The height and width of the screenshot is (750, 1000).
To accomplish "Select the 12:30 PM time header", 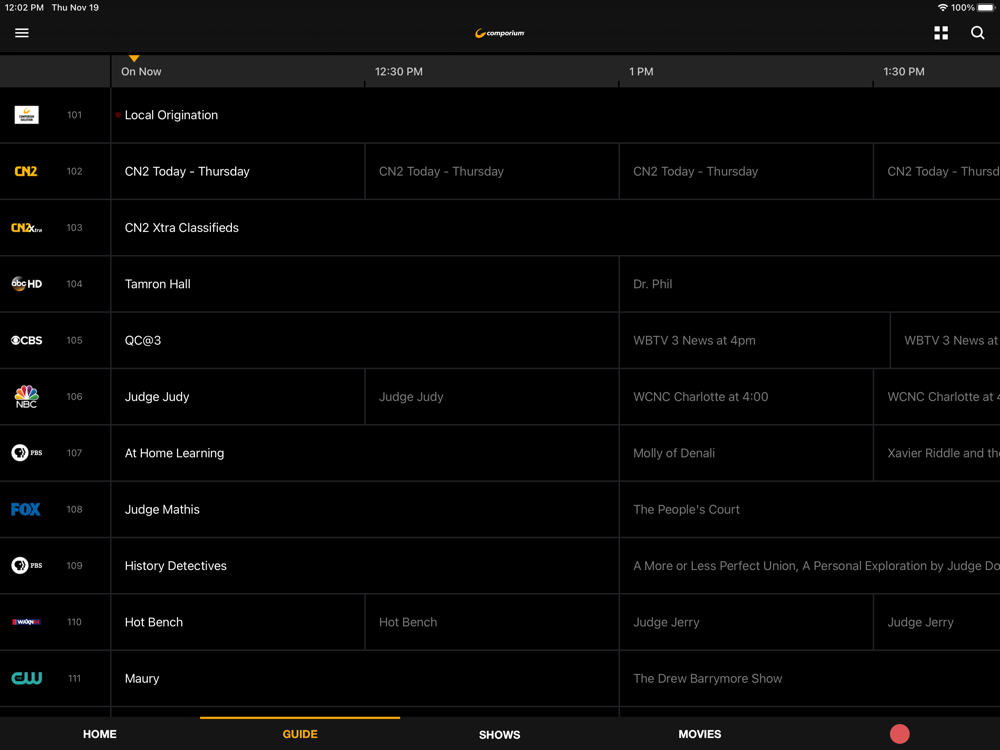I will (x=399, y=71).
